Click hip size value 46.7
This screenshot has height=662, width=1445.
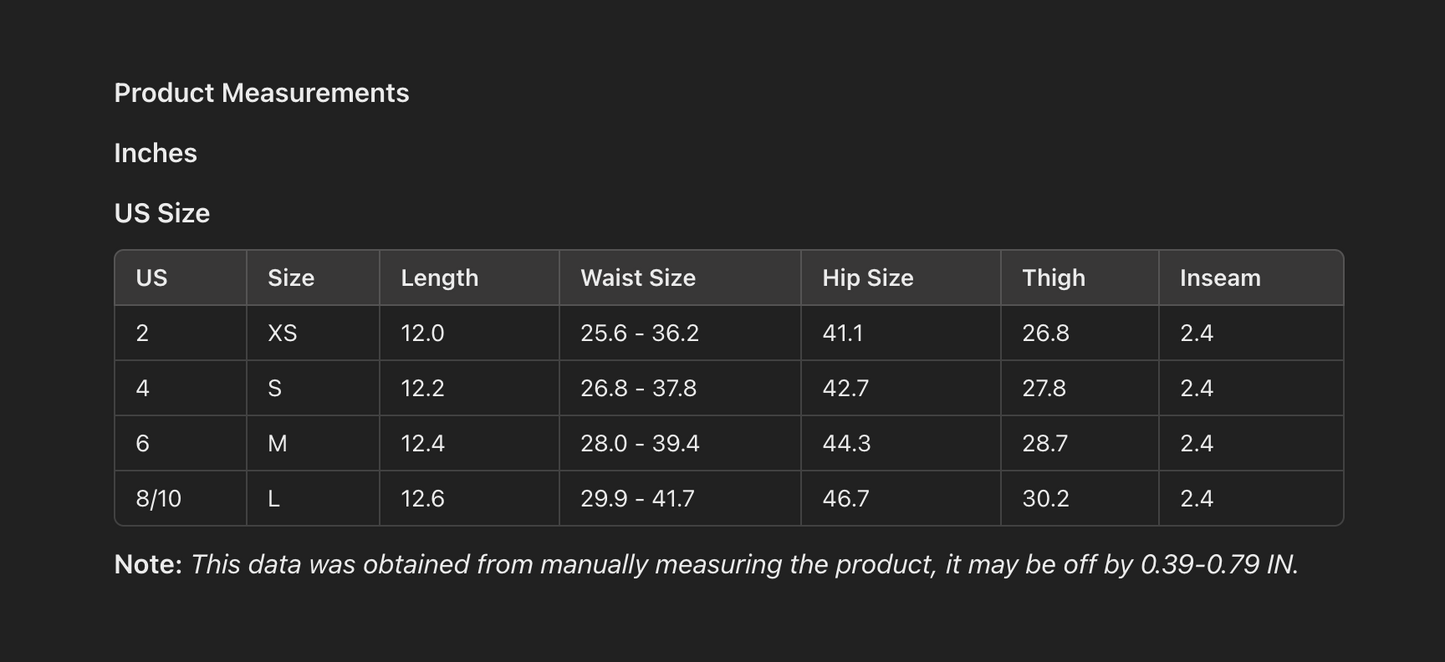click(x=845, y=499)
